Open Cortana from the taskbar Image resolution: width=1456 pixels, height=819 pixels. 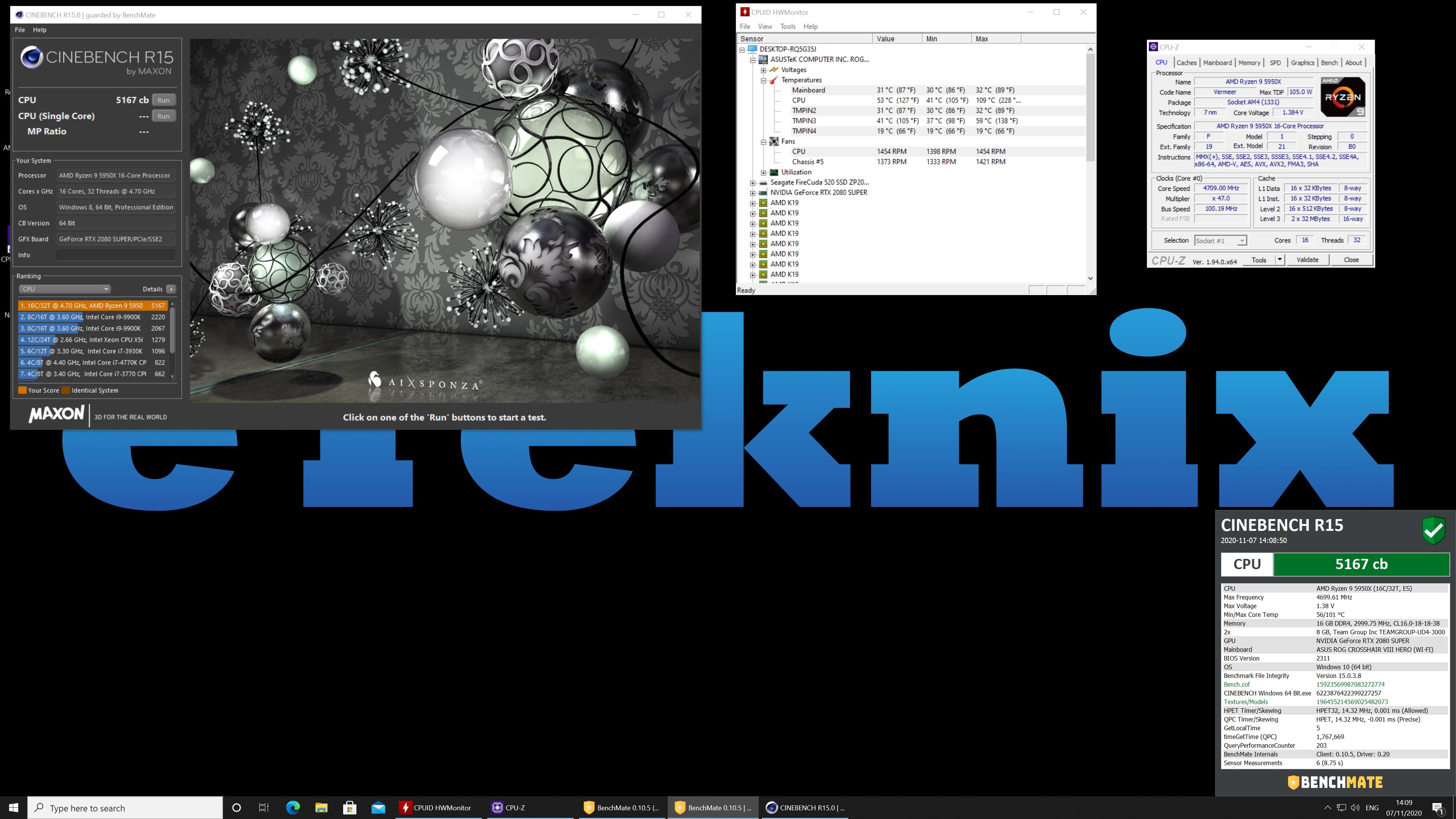point(236,808)
